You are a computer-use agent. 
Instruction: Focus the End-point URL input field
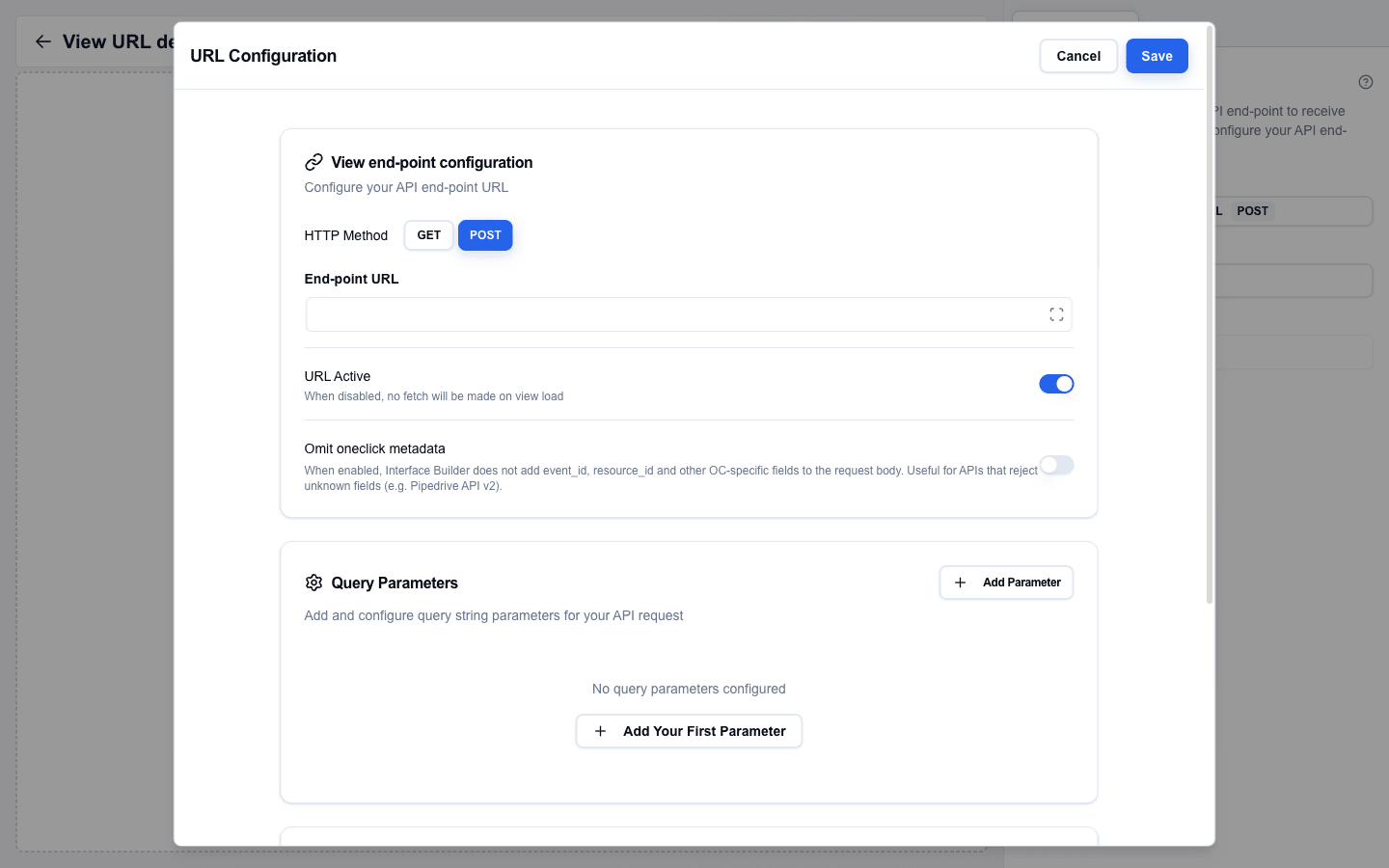coord(689,314)
